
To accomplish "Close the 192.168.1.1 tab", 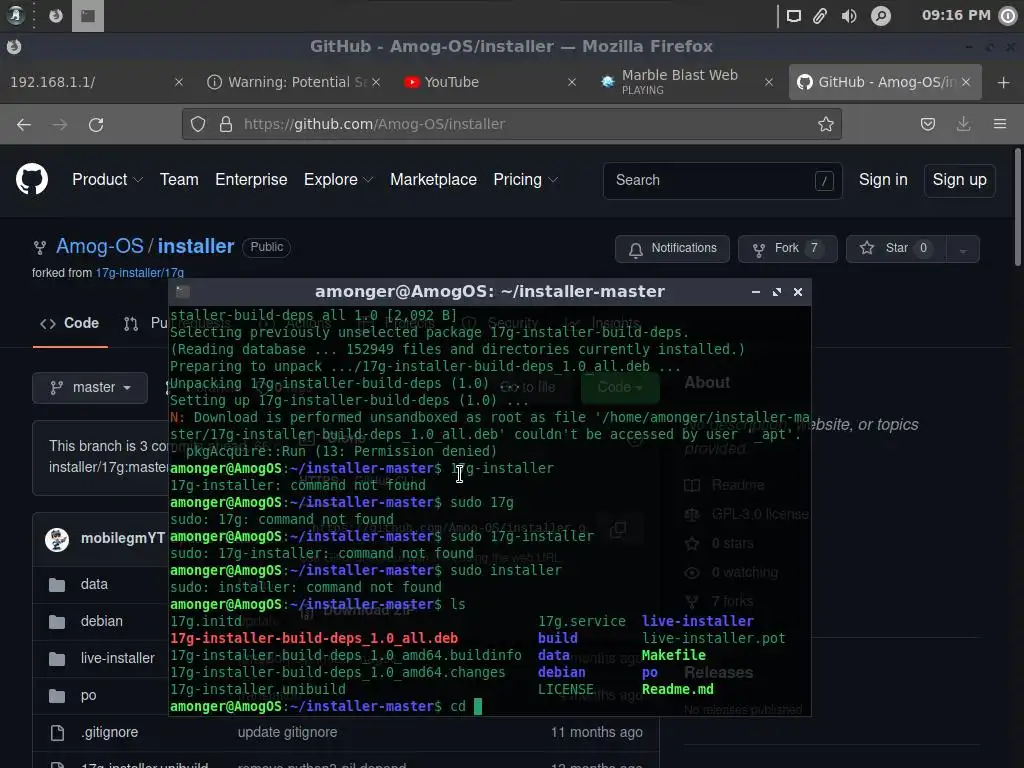I will pos(178,82).
